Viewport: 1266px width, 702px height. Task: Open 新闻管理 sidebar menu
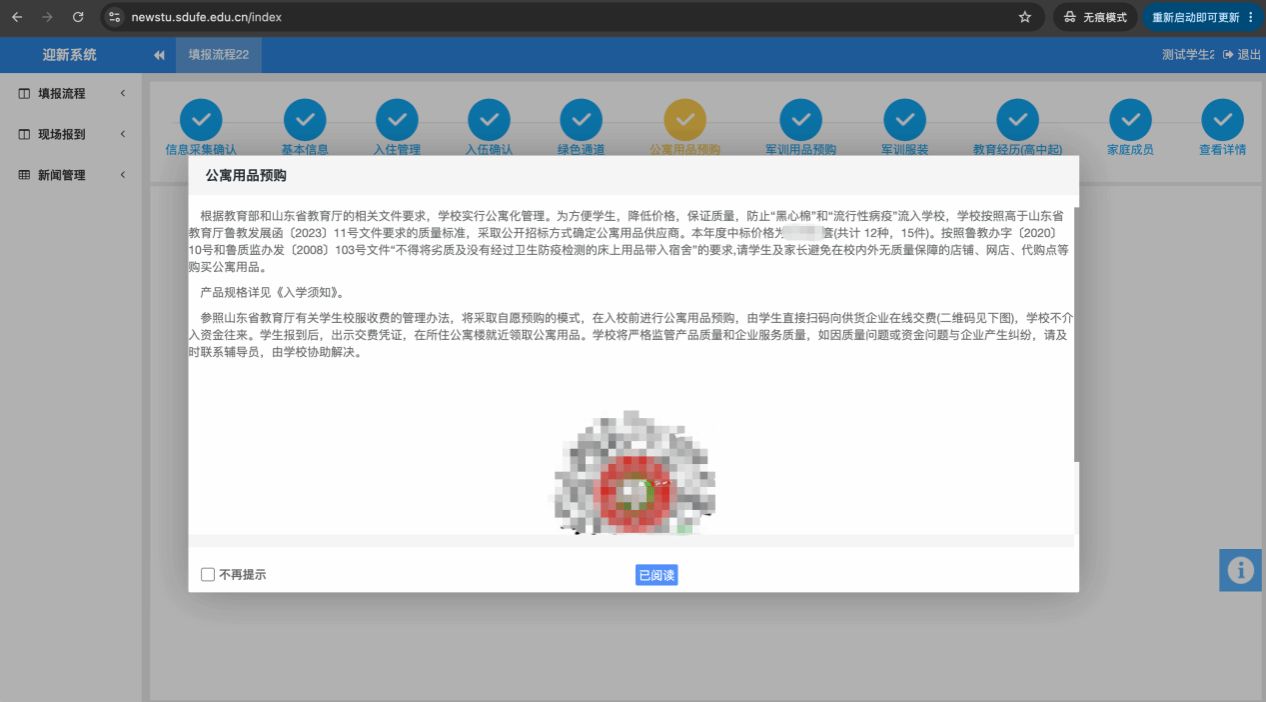tap(72, 175)
